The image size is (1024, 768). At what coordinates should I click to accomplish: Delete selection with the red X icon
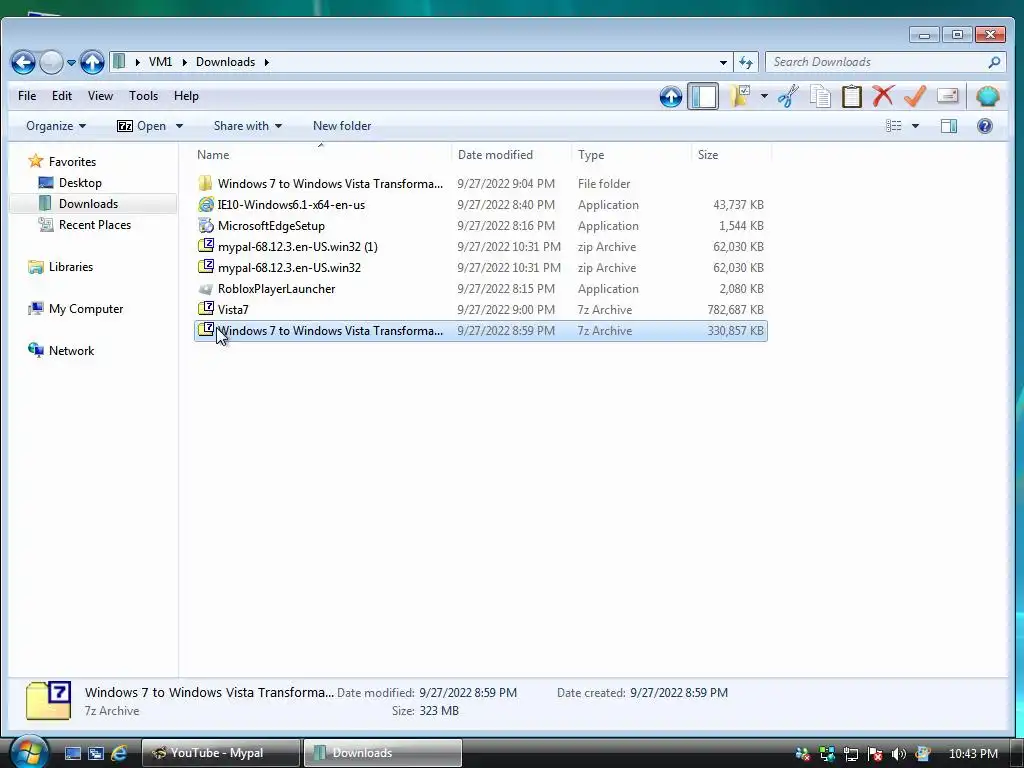pyautogui.click(x=883, y=96)
